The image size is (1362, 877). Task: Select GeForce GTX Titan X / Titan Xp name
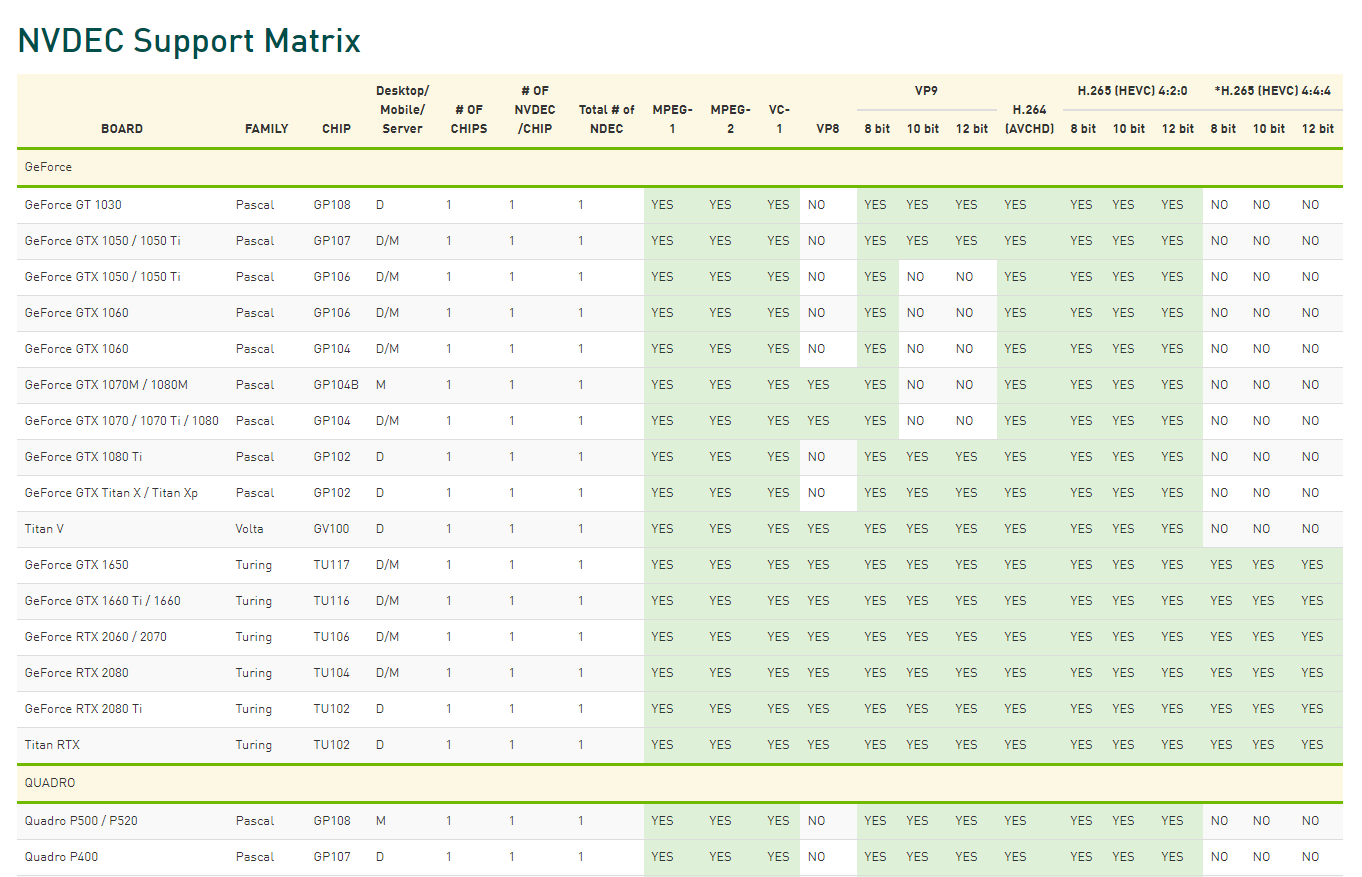pyautogui.click(x=111, y=493)
